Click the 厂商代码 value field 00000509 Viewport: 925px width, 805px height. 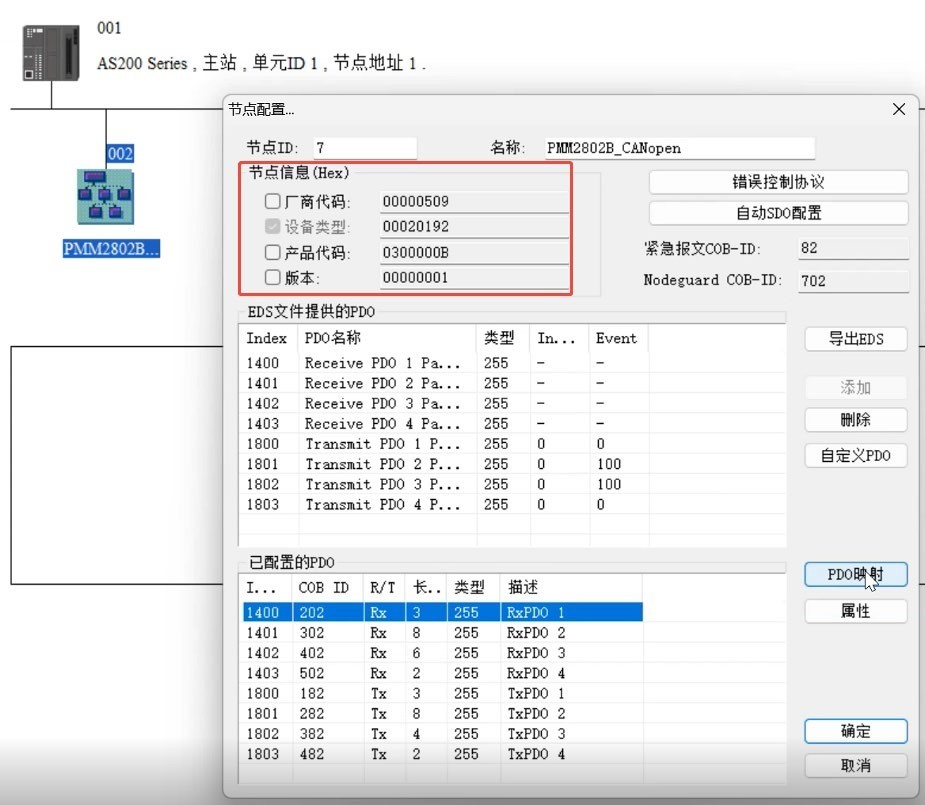tap(474, 202)
